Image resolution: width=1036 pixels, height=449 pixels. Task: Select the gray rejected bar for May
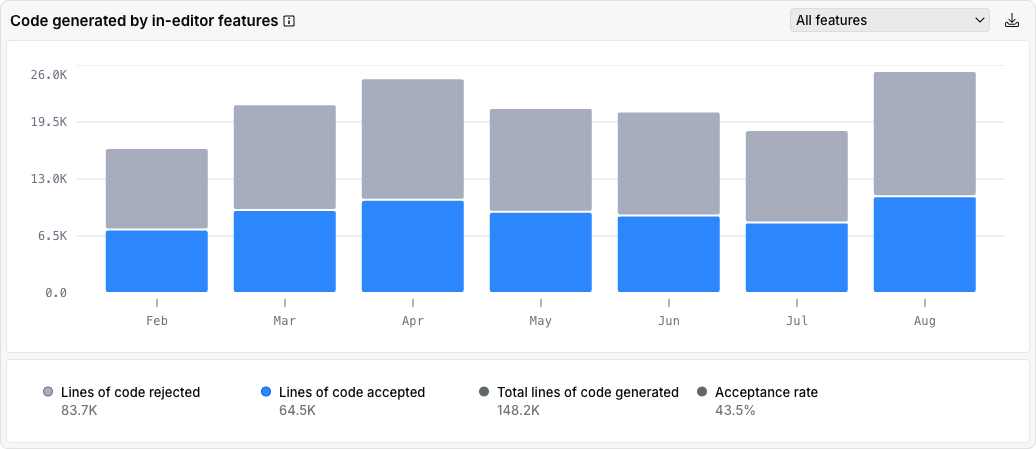pos(540,160)
